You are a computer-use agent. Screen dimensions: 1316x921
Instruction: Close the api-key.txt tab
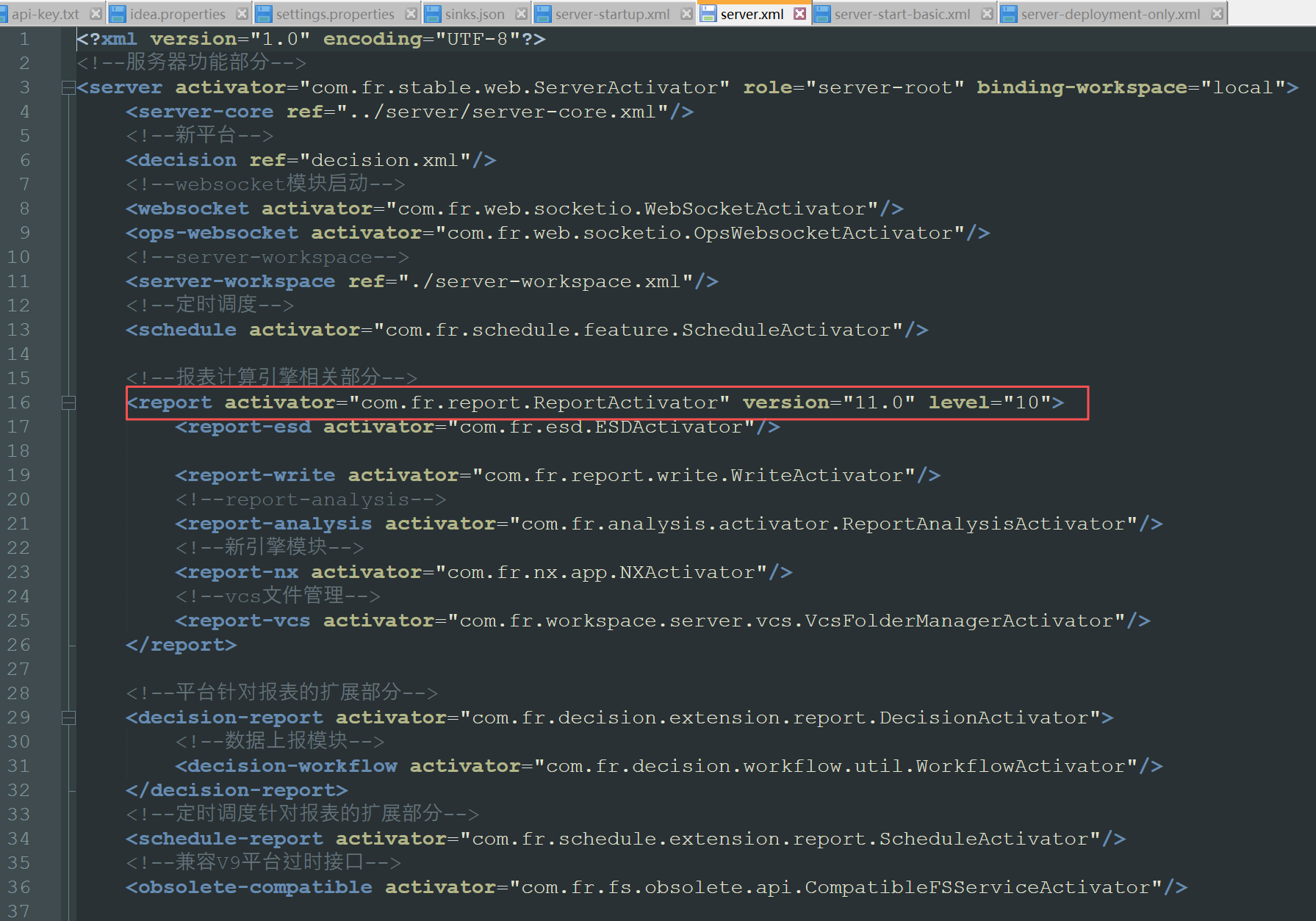tap(96, 14)
